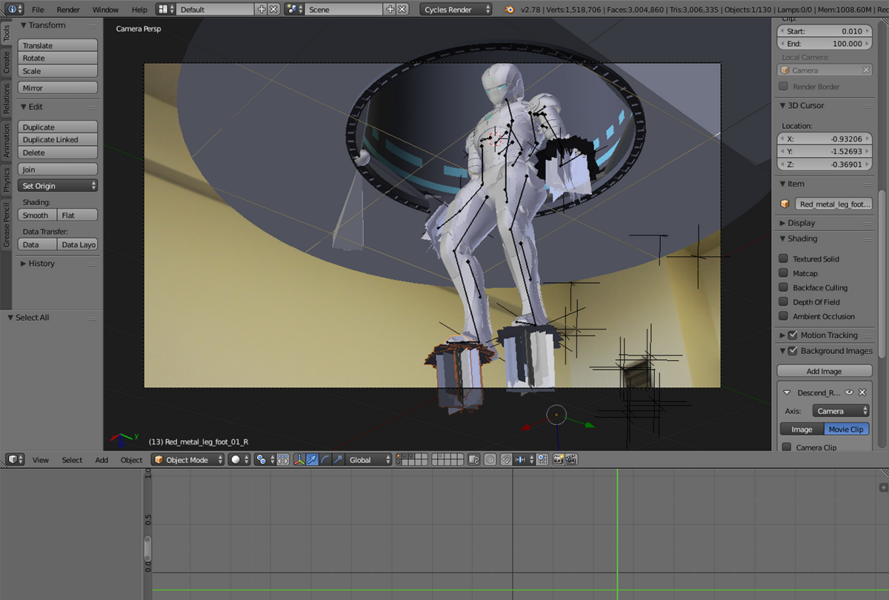Open the 3D view Add menu
The image size is (889, 600).
pyautogui.click(x=101, y=459)
